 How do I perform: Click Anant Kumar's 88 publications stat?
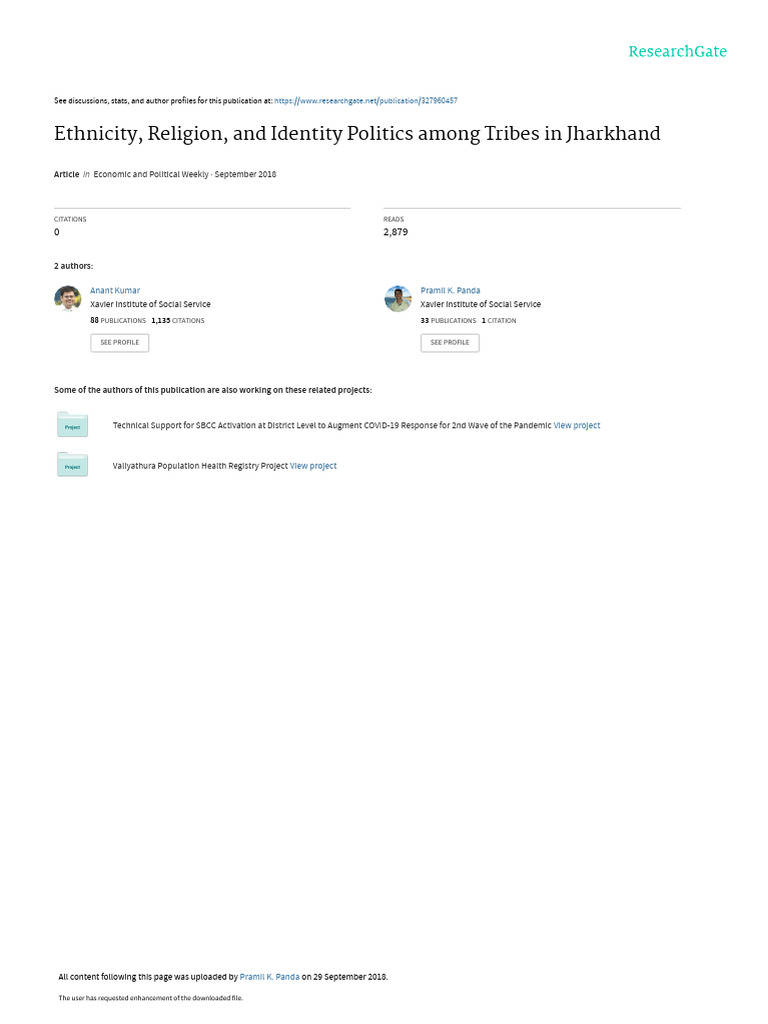(x=118, y=320)
